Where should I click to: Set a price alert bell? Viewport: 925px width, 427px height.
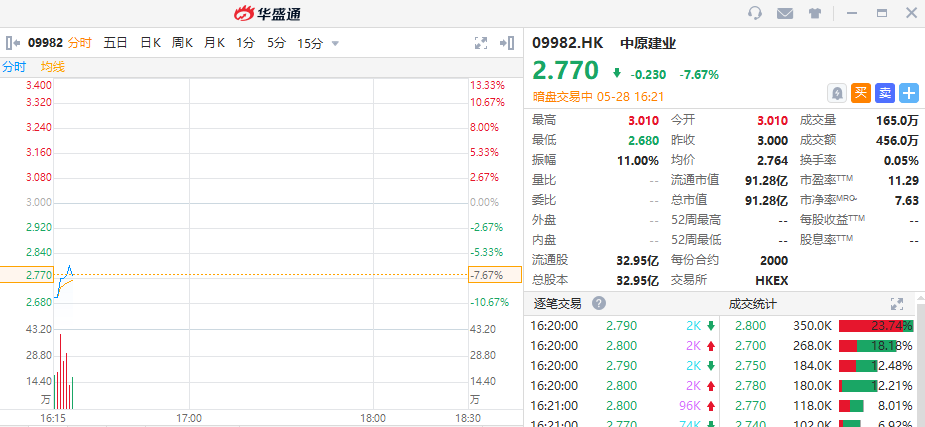pos(838,93)
